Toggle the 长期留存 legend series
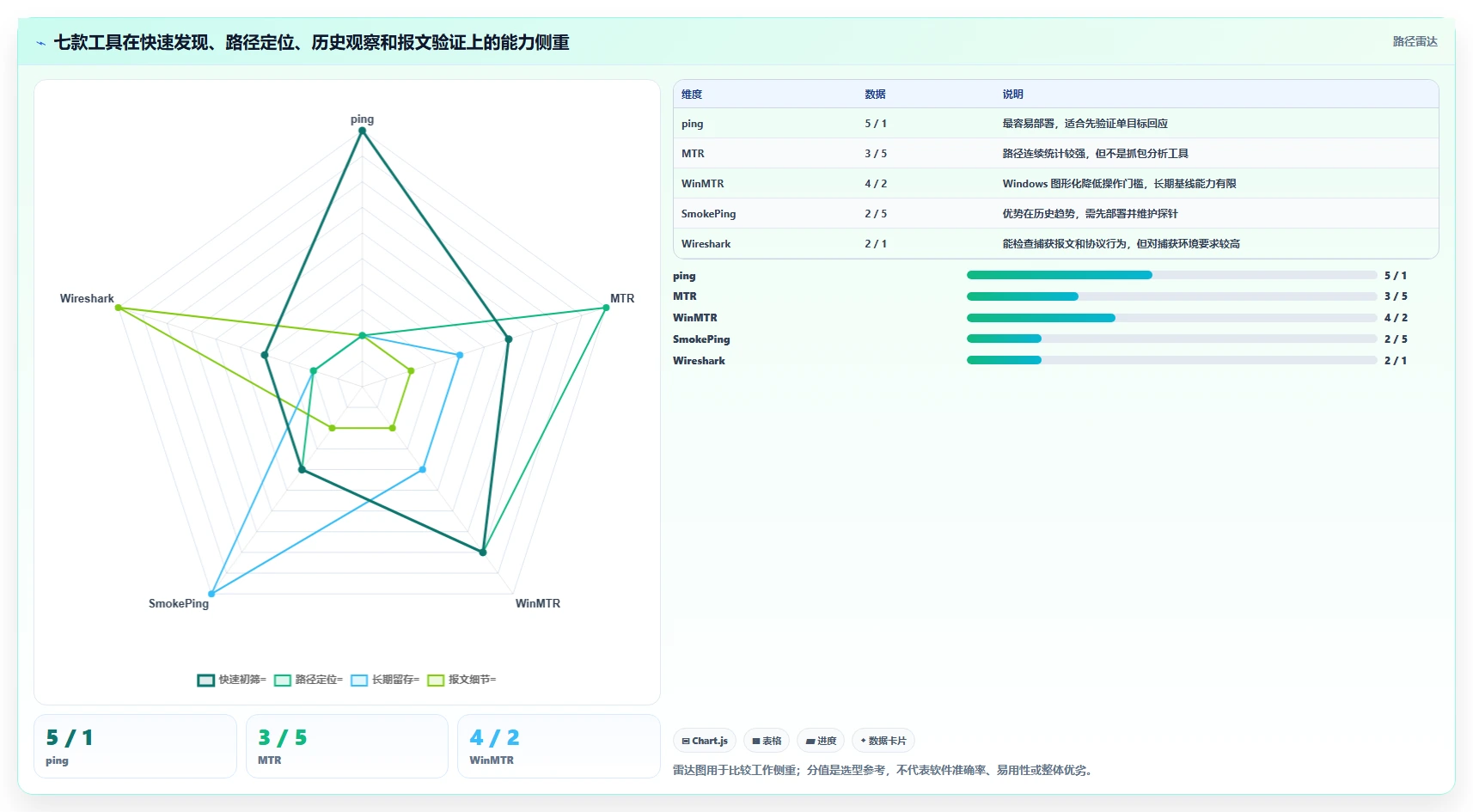This screenshot has height=812, width=1473. [384, 680]
